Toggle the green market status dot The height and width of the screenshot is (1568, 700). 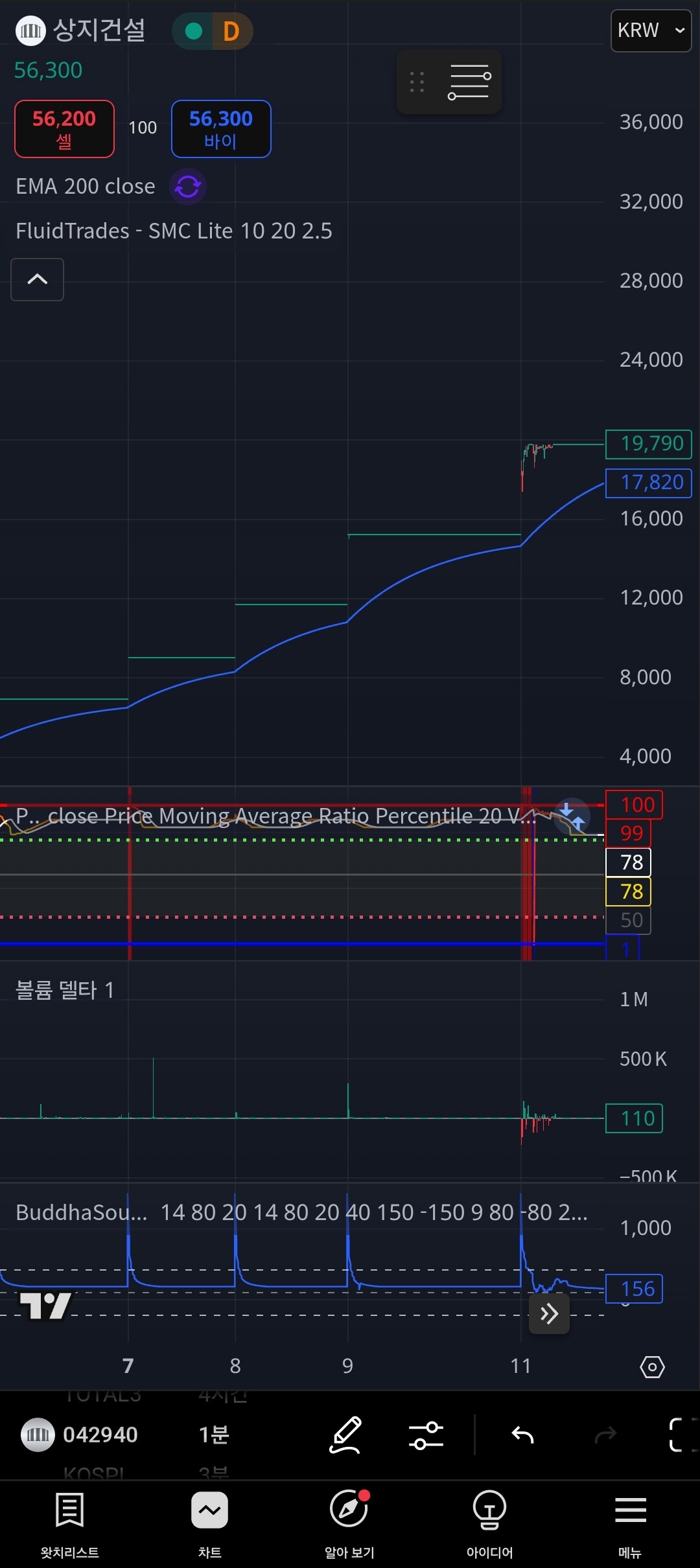193,31
